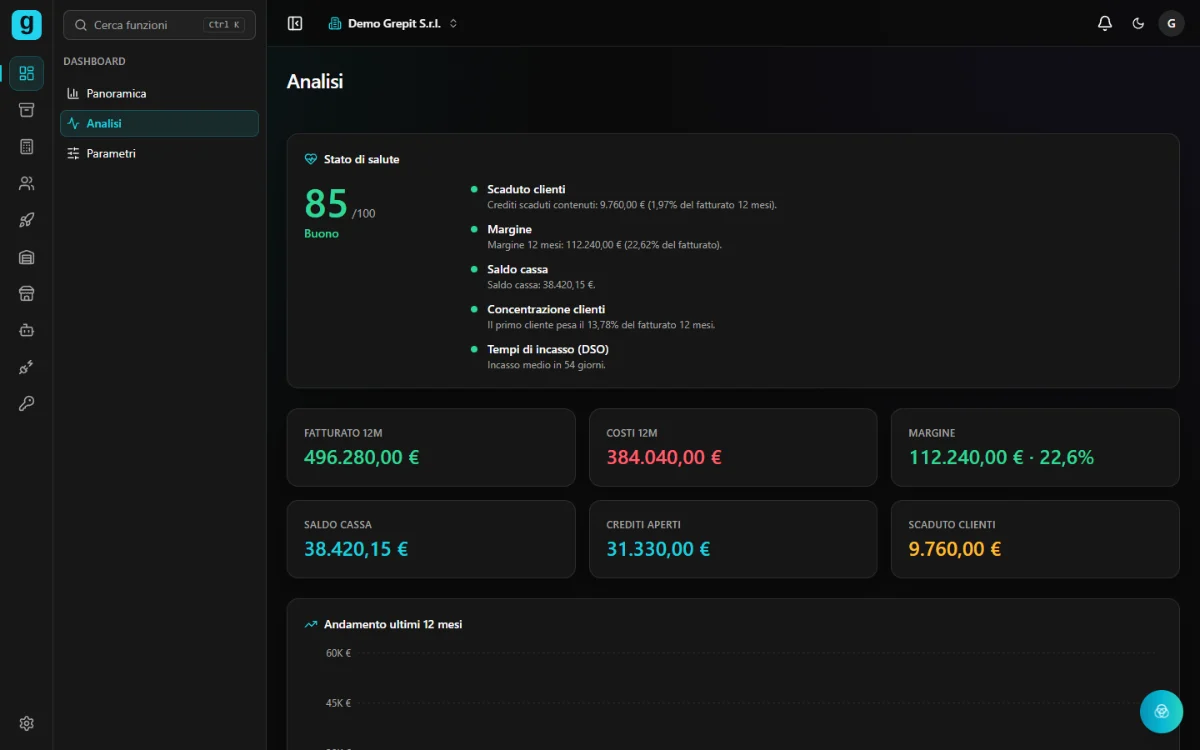Click the Fatturato 12M value 496.280,00 €
Image resolution: width=1200 pixels, height=750 pixels.
click(x=362, y=457)
